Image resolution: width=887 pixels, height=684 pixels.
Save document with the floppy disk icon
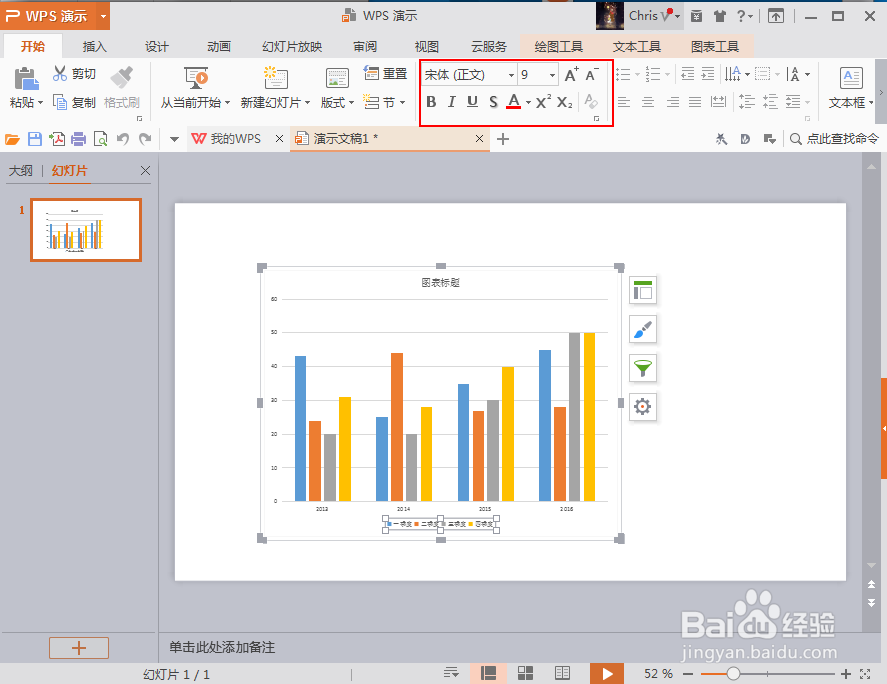pos(35,139)
